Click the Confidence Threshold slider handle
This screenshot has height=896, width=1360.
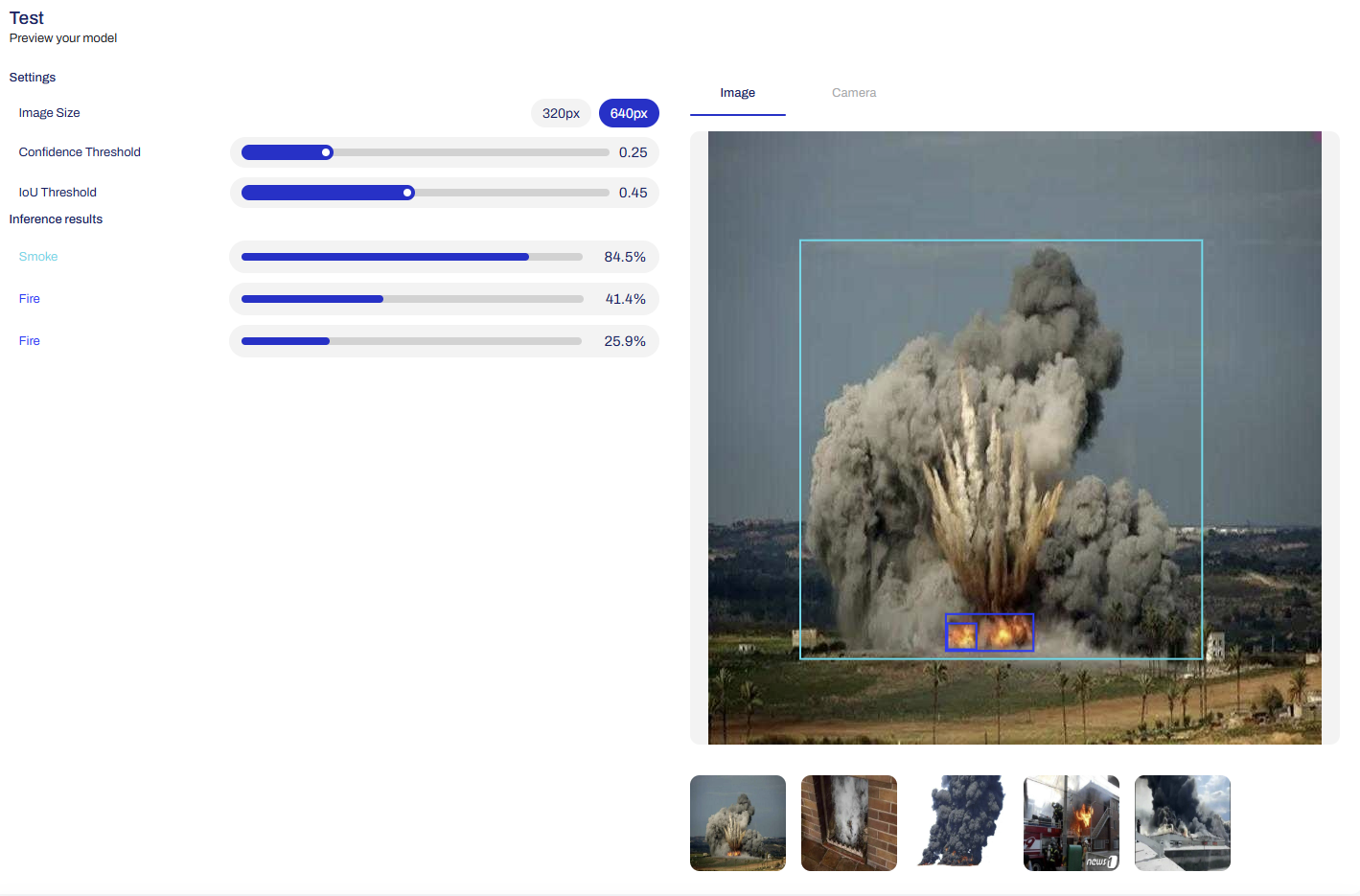[x=327, y=152]
